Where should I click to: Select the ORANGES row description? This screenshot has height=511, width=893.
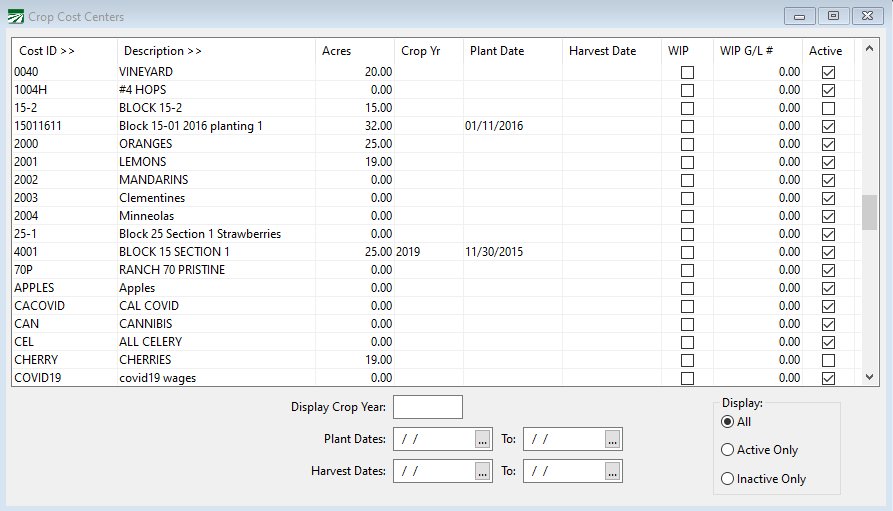point(146,144)
